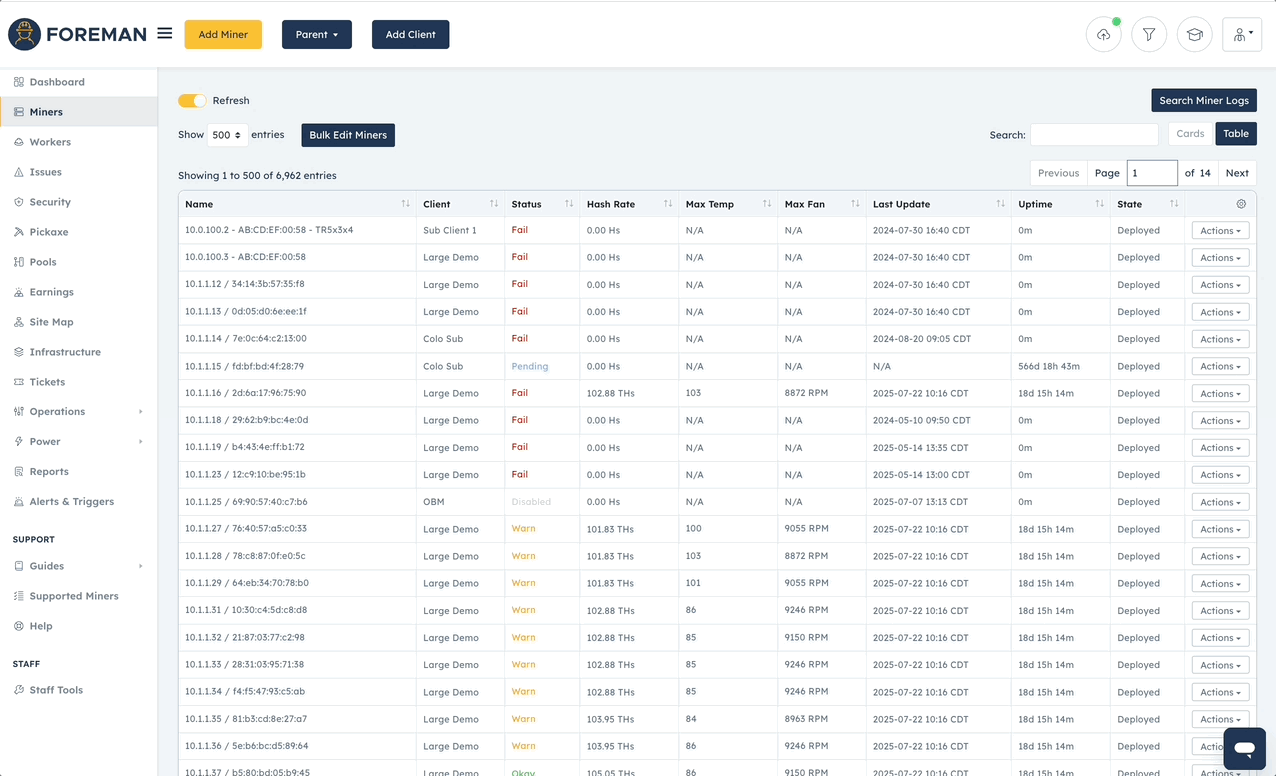
Task: Open the user account icon menu
Action: (x=1242, y=35)
